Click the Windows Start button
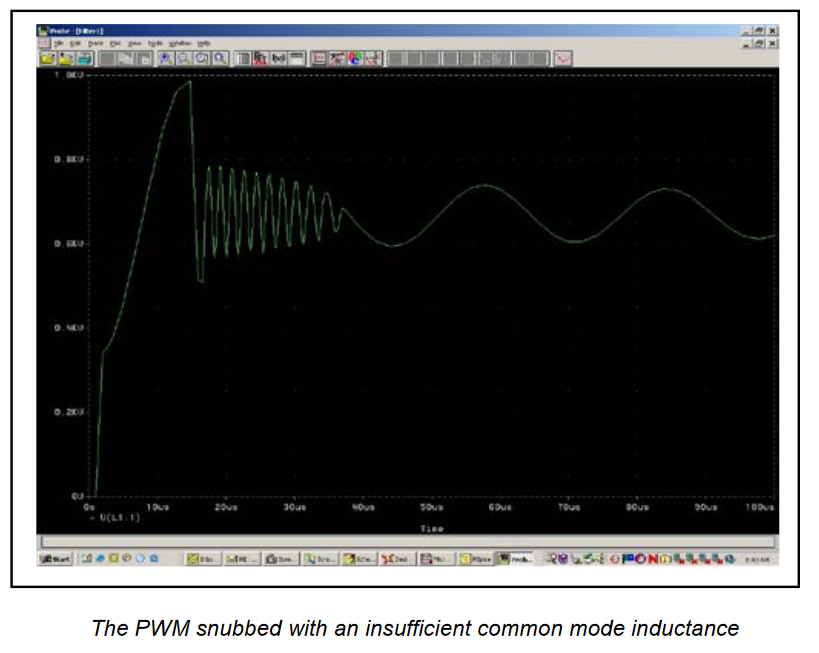This screenshot has width=819, height=653. tap(55, 559)
